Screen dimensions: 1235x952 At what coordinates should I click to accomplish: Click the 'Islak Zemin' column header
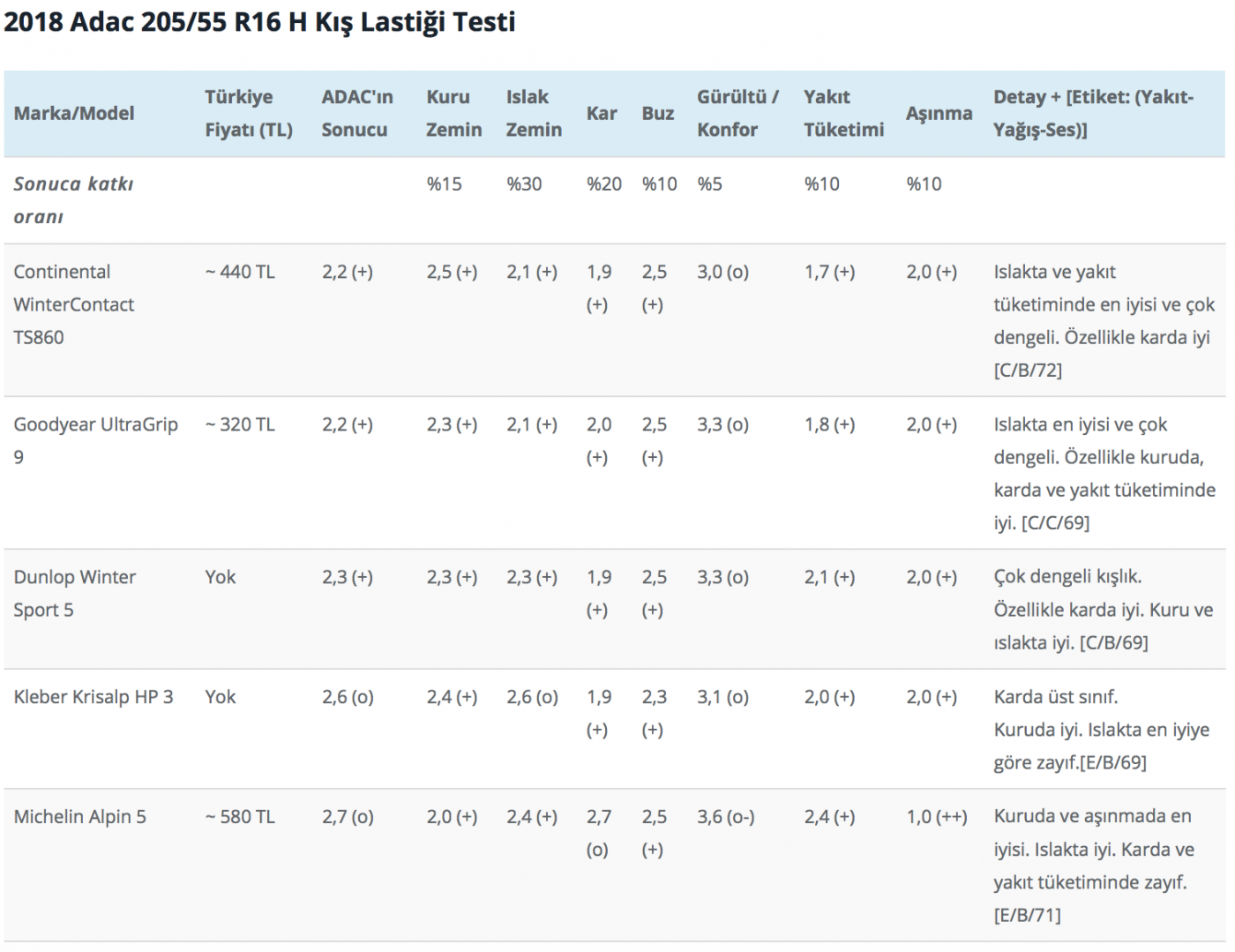tap(534, 113)
